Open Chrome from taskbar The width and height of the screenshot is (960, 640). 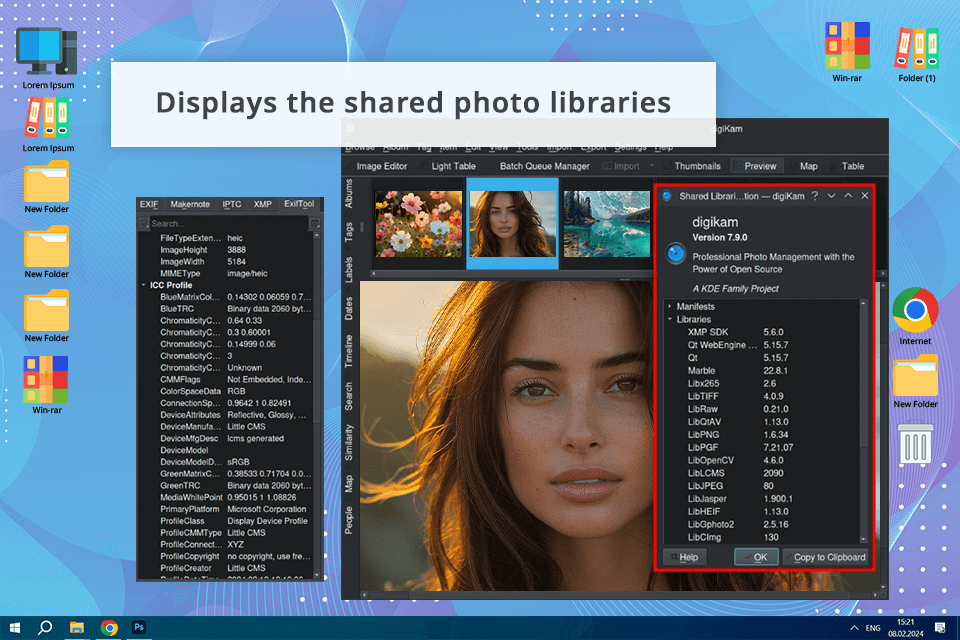pyautogui.click(x=109, y=628)
